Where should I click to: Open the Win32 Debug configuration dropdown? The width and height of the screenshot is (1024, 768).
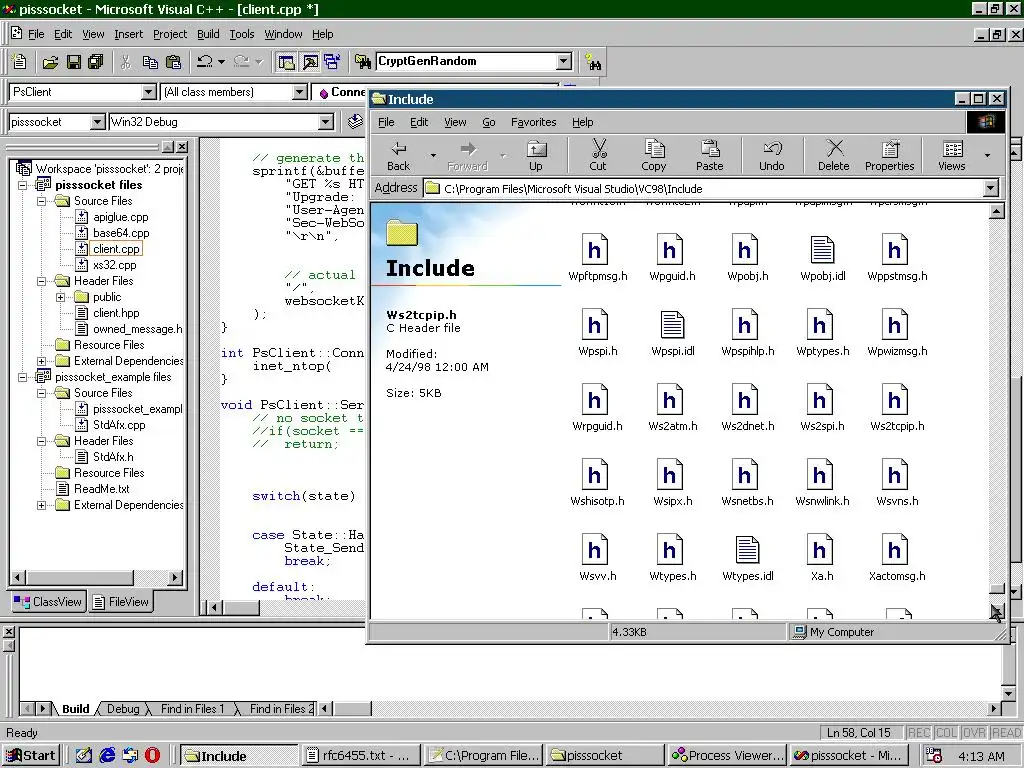point(326,122)
